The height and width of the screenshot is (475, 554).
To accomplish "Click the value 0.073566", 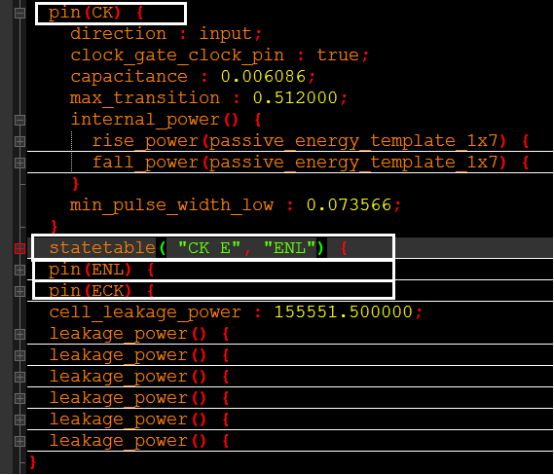I will (349, 205).
